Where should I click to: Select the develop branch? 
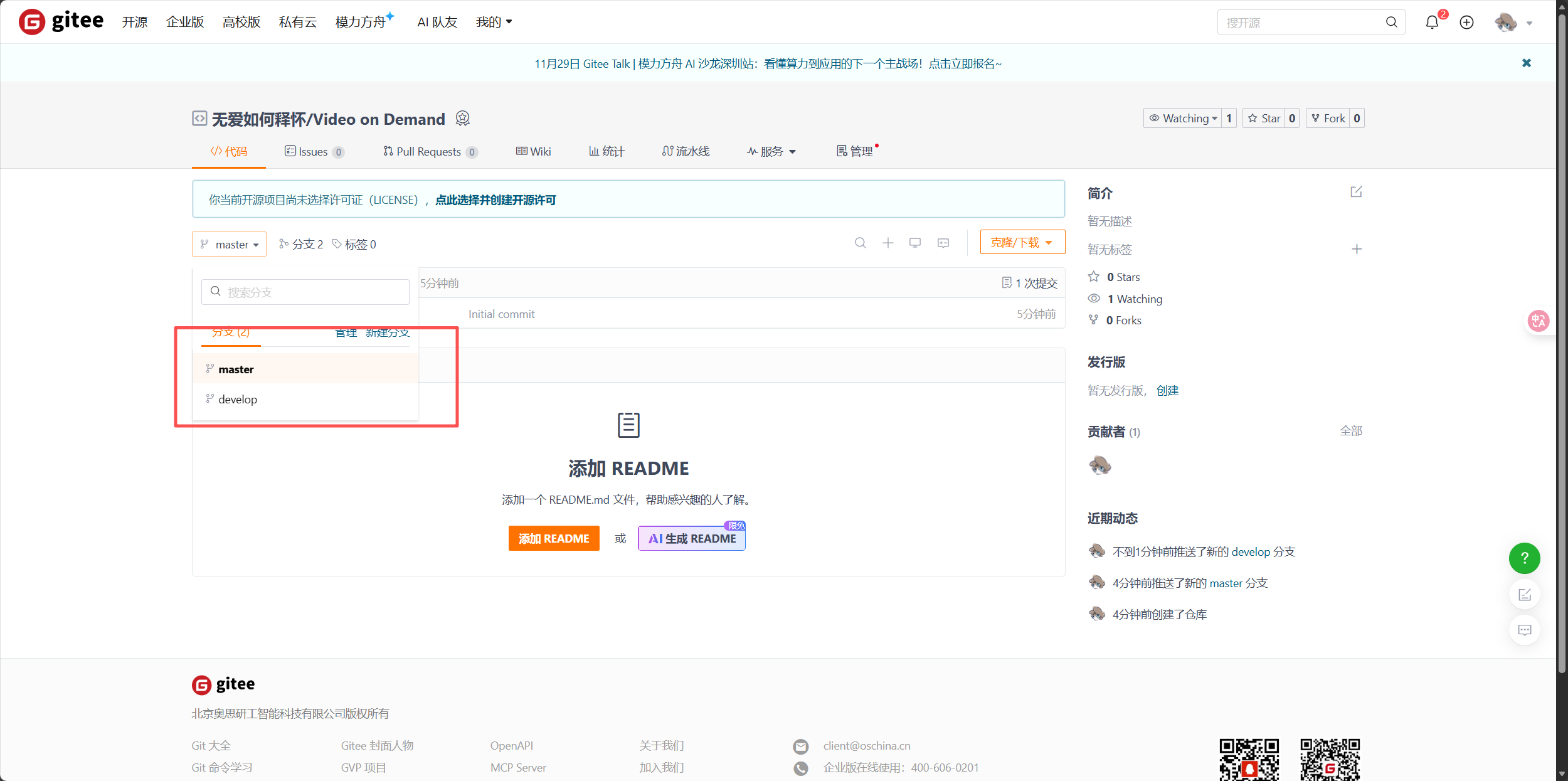(238, 399)
